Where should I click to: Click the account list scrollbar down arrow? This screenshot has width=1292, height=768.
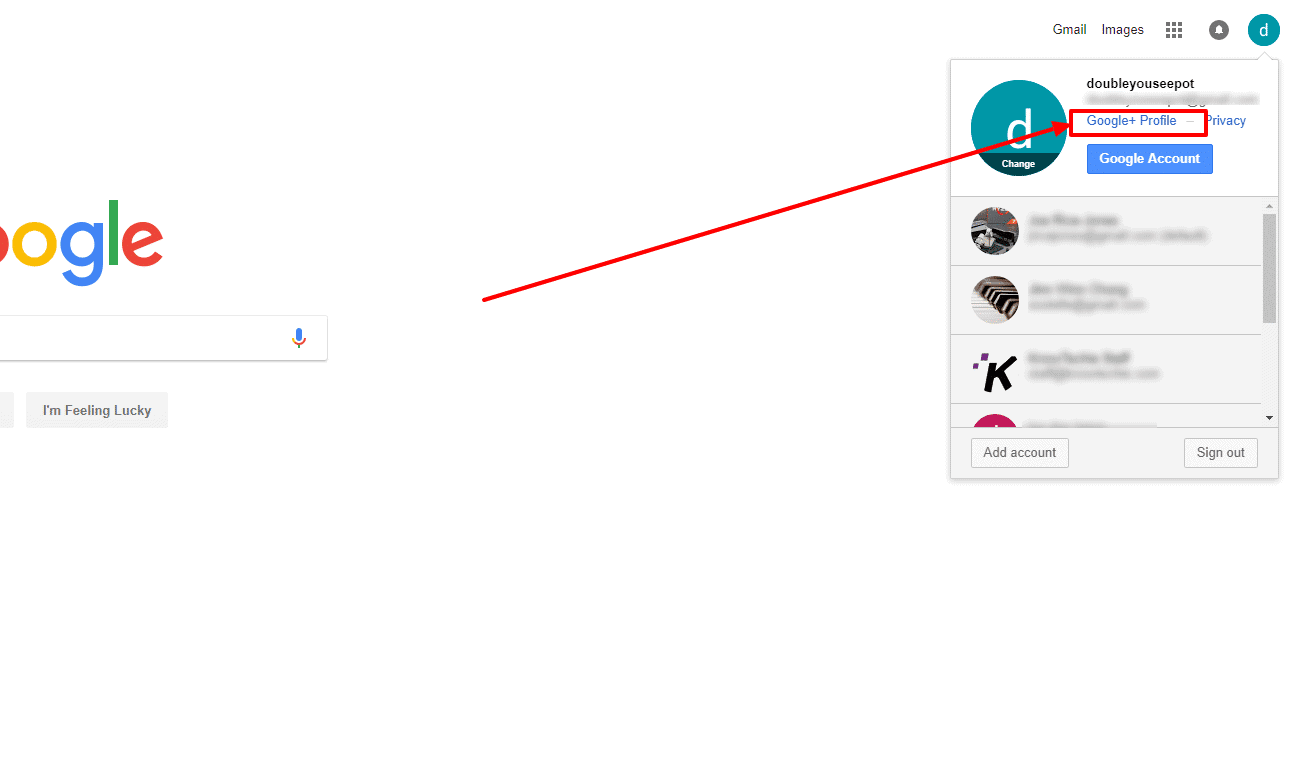[x=1269, y=418]
